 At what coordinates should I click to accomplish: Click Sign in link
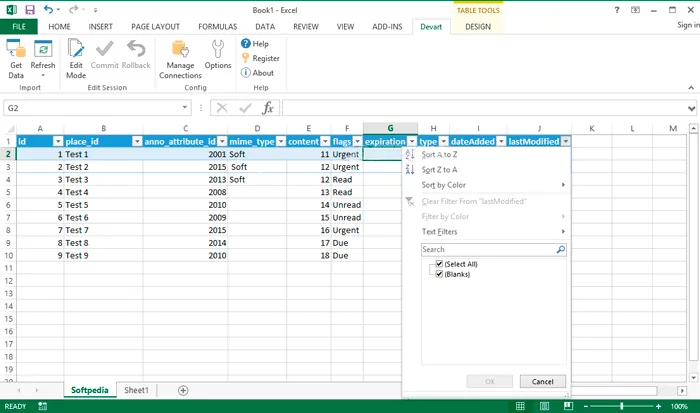point(688,25)
